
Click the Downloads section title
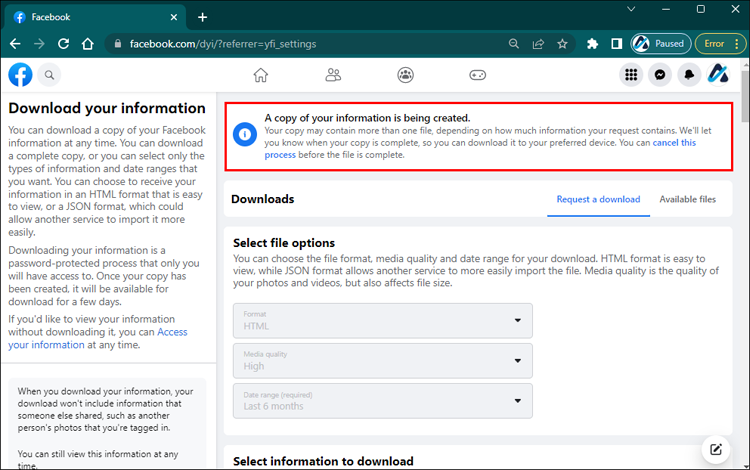(263, 199)
